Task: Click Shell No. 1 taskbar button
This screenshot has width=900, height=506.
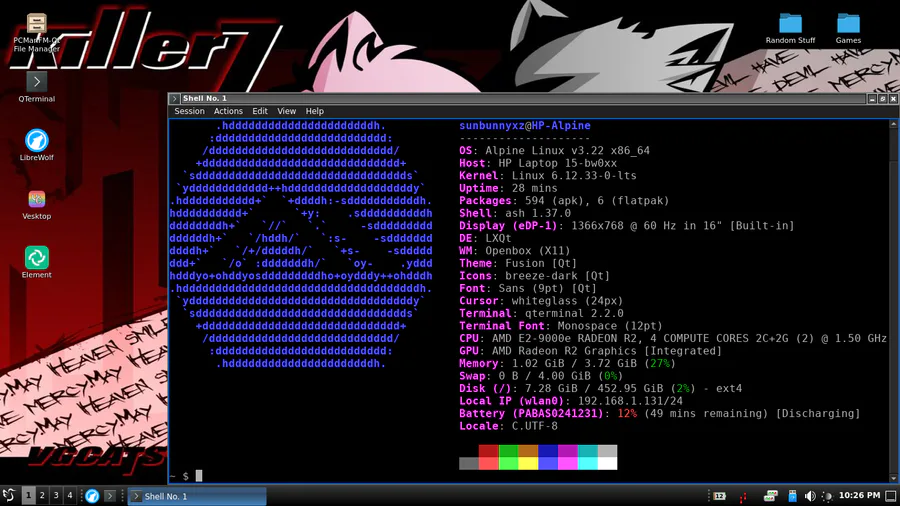Action: click(197, 496)
